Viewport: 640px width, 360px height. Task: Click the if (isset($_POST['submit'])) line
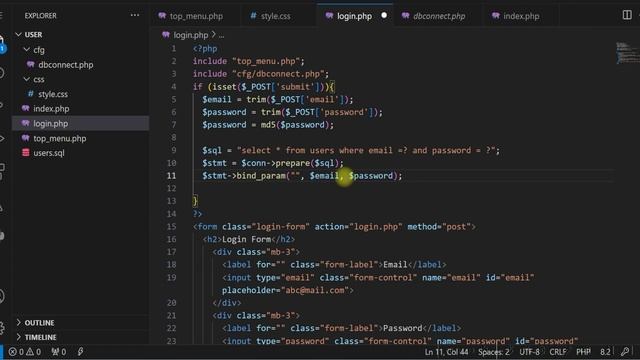(264, 87)
